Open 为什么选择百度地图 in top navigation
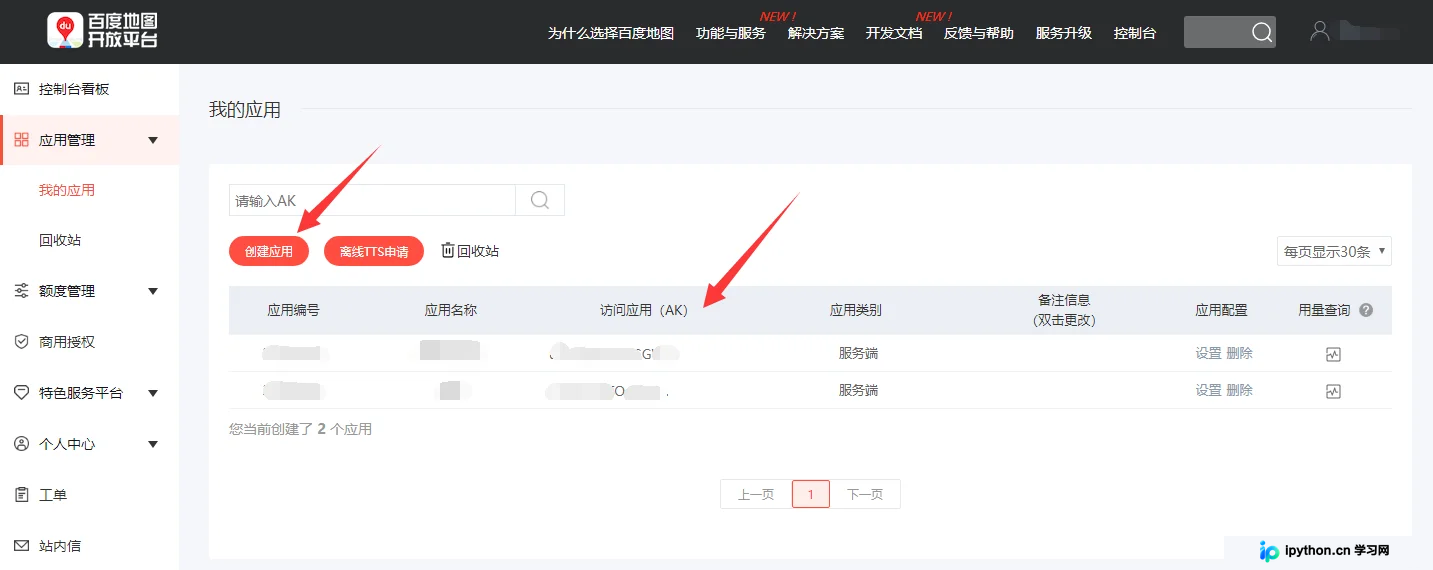This screenshot has width=1433, height=570. tap(611, 33)
